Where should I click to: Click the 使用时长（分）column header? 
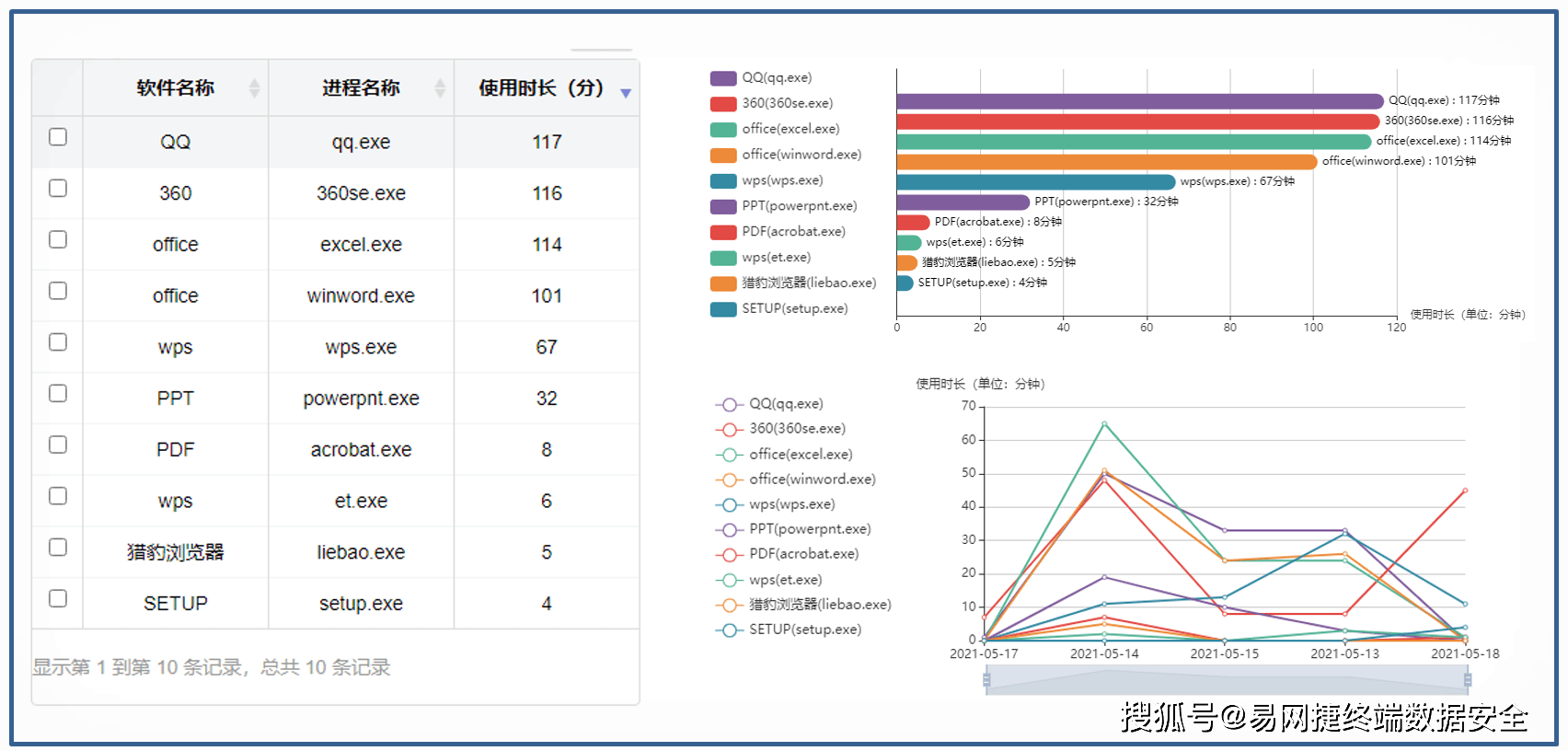coord(541,88)
